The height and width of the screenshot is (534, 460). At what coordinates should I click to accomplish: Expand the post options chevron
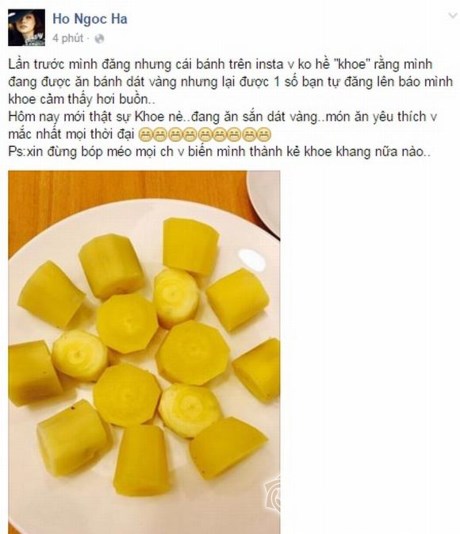click(x=453, y=15)
